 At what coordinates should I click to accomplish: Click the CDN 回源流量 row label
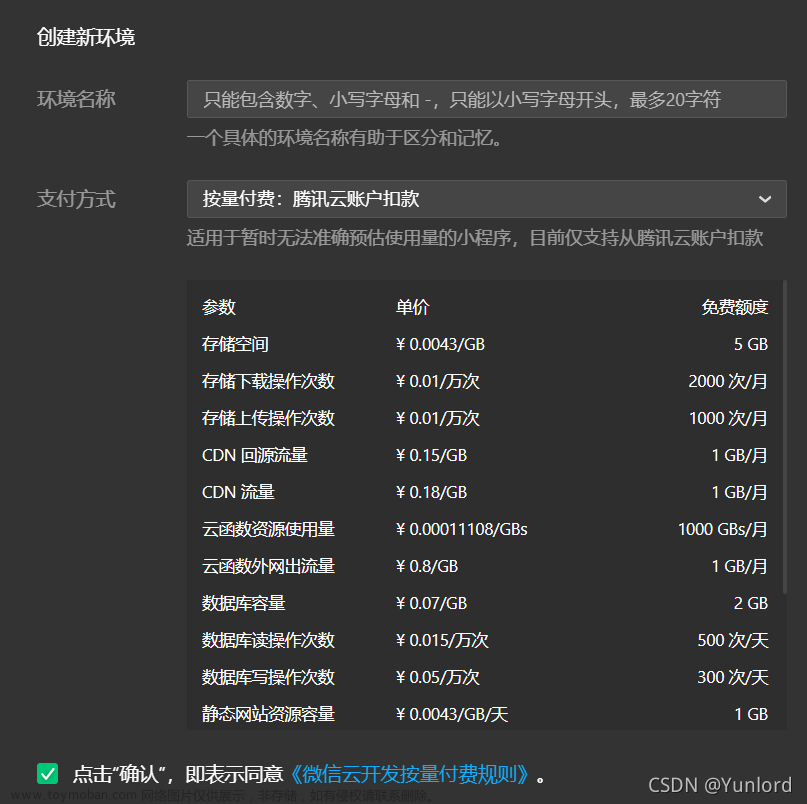(x=255, y=456)
